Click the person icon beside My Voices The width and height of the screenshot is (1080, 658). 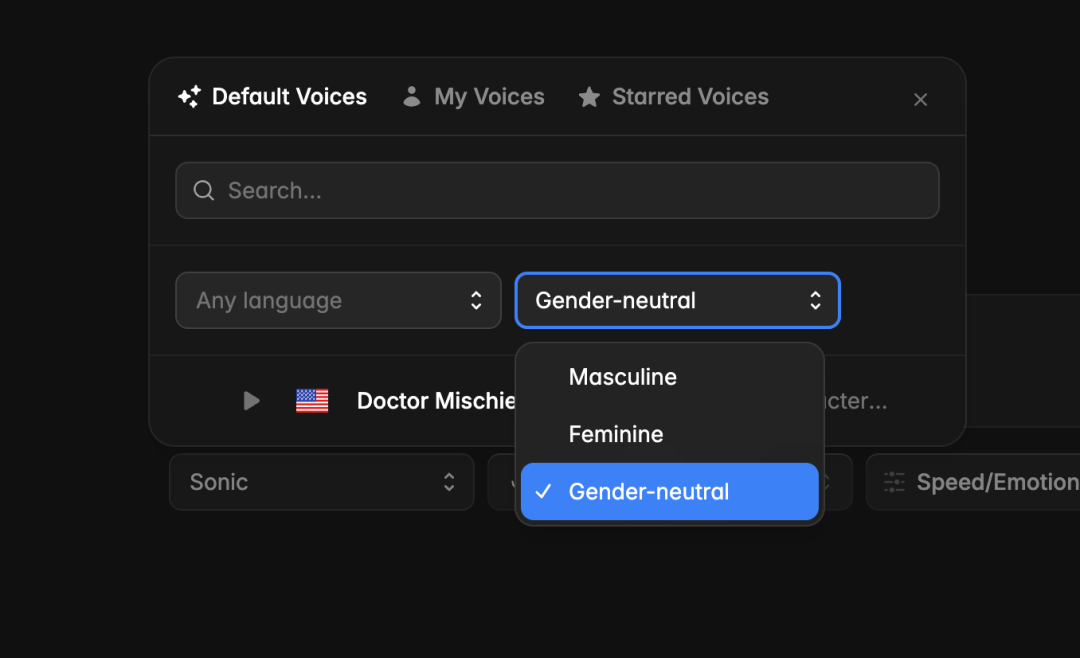(411, 97)
